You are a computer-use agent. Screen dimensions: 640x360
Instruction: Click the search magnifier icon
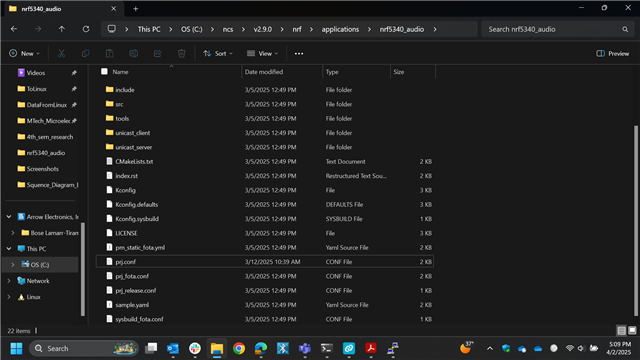tap(625, 29)
